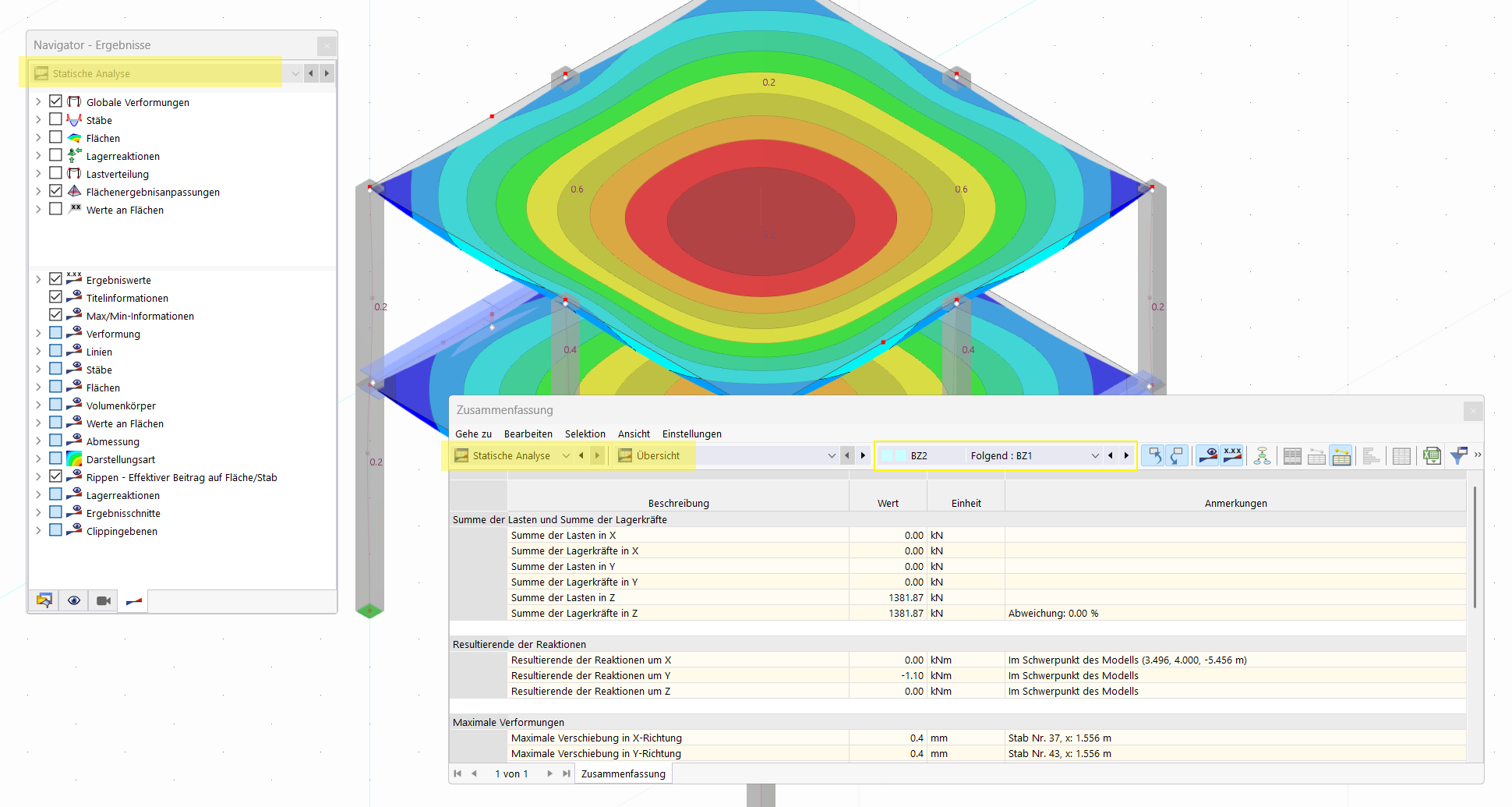The width and height of the screenshot is (1512, 807).
Task: Close the Zusammenfassung panel
Action: click(1473, 410)
